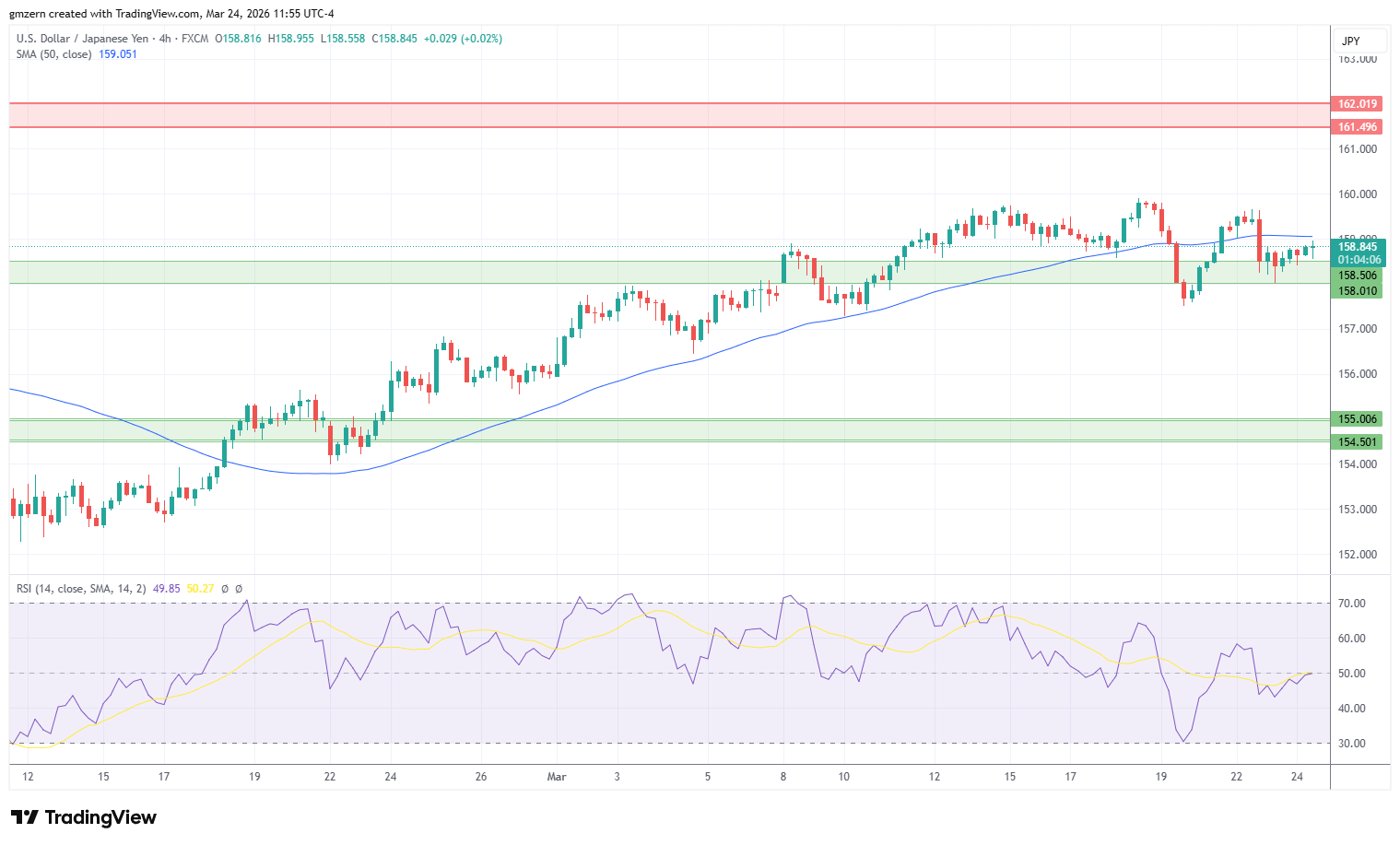This screenshot has width=1400, height=845.
Task: Click the 158.506 support price label
Action: click(1357, 276)
